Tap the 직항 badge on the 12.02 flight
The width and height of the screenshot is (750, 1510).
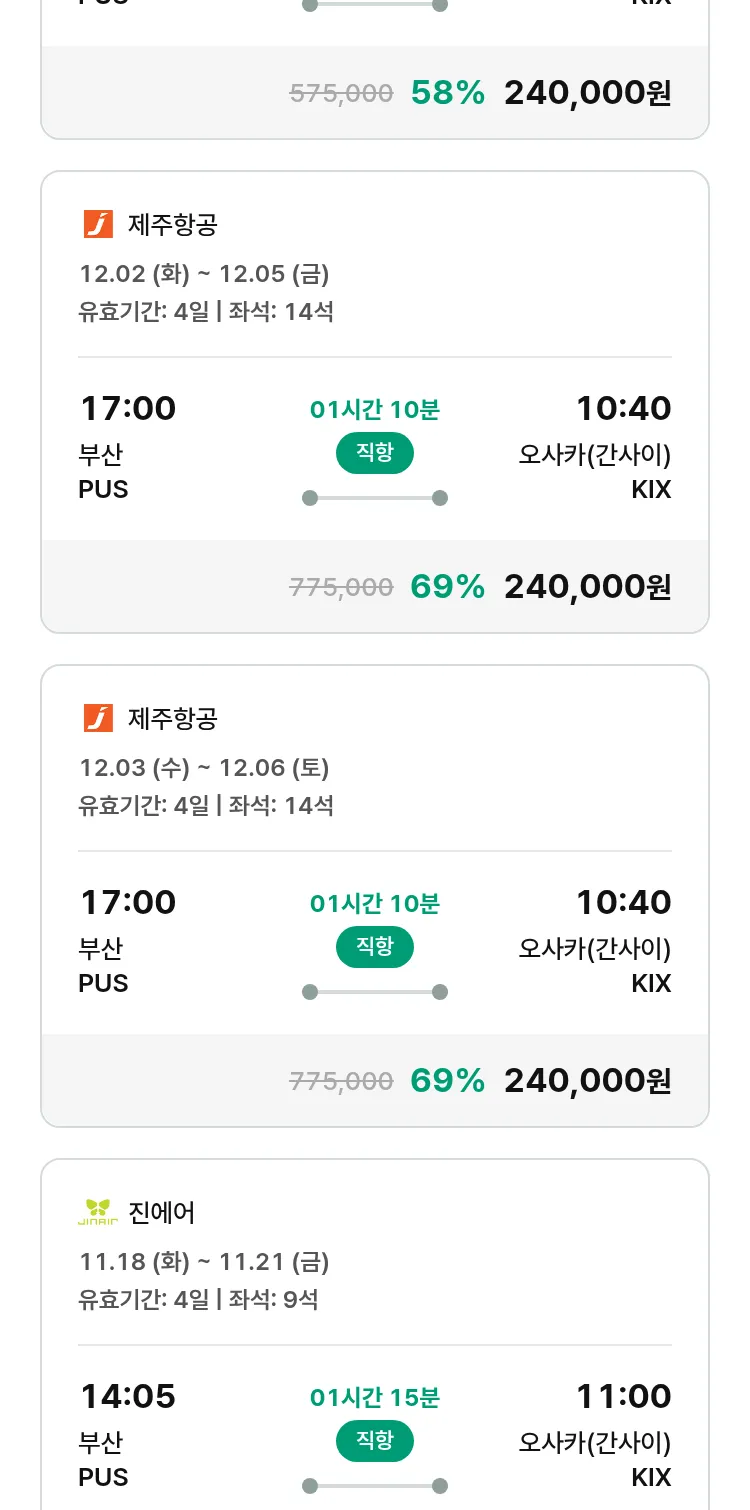tap(375, 453)
